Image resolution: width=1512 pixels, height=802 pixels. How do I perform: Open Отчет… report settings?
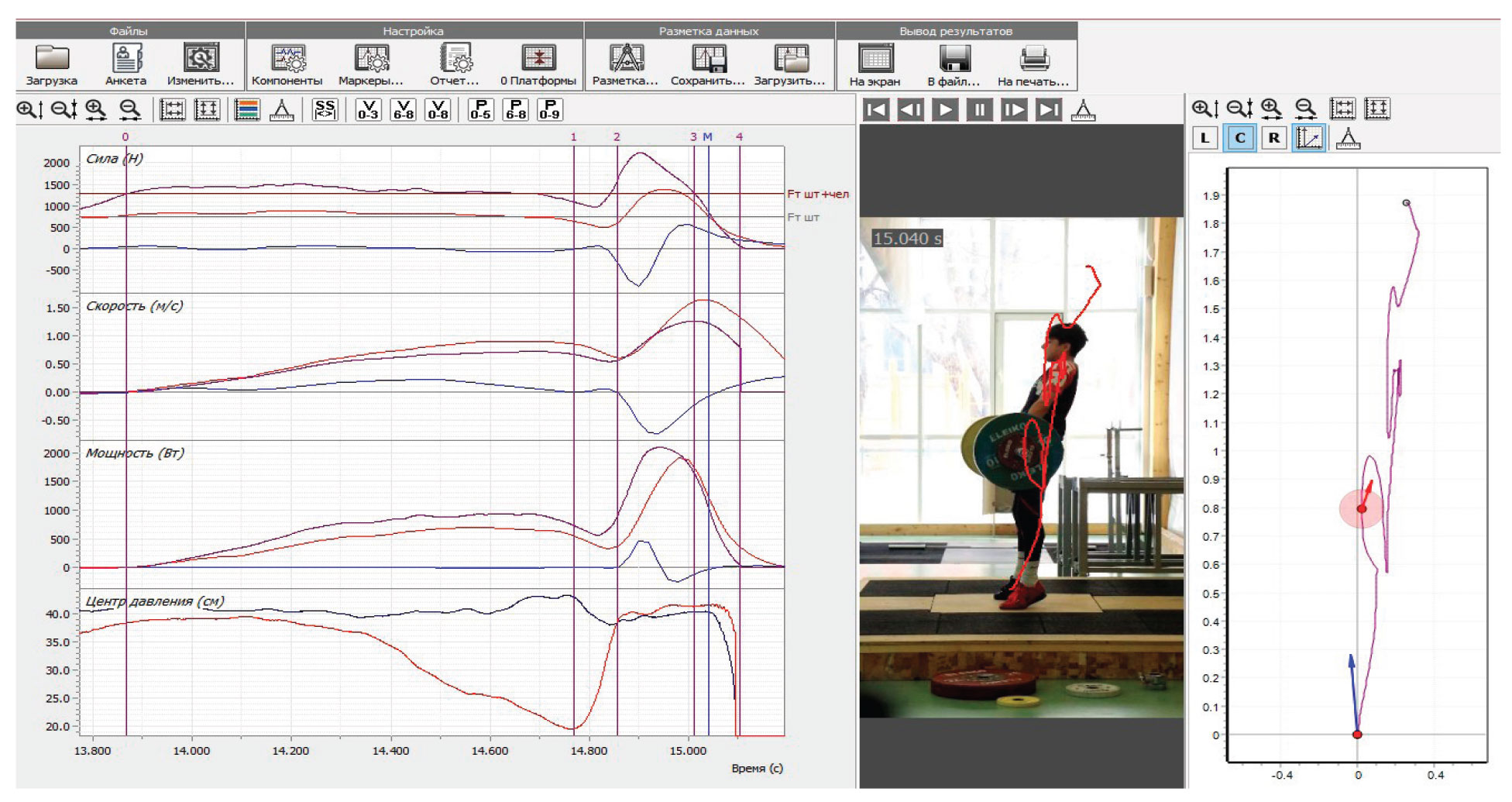click(455, 60)
